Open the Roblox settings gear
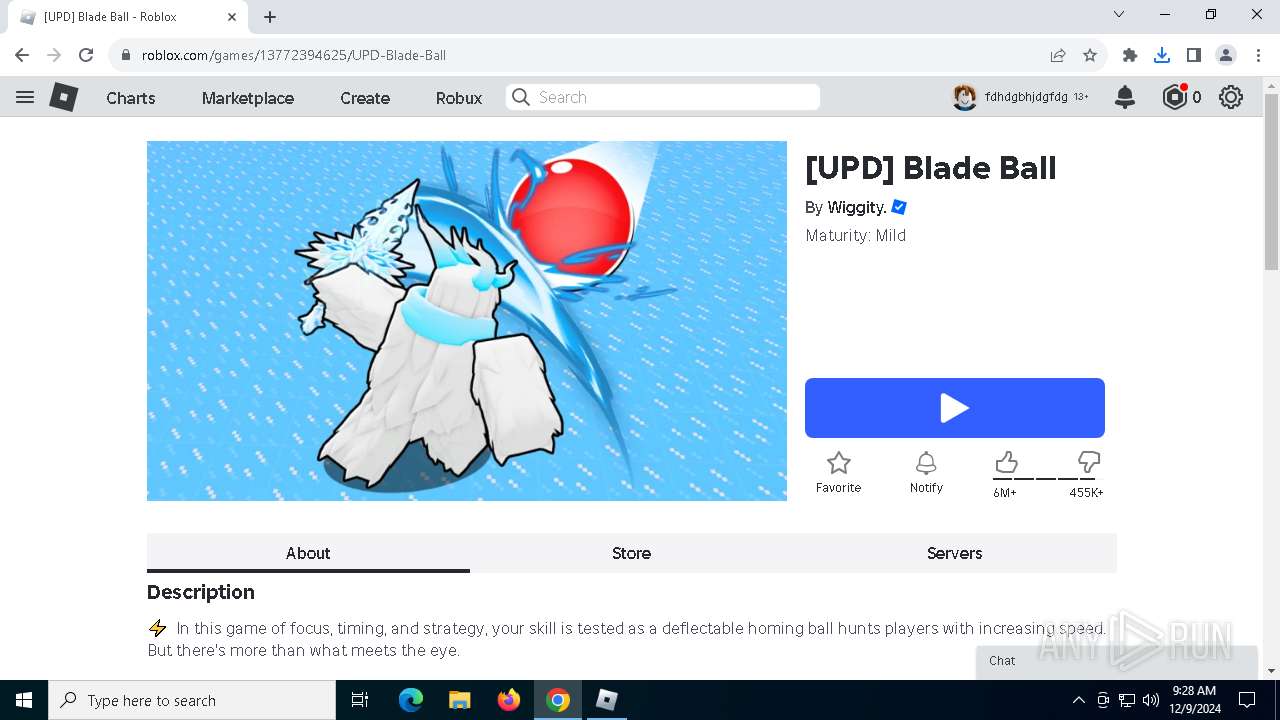This screenshot has width=1280, height=720. coord(1231,97)
